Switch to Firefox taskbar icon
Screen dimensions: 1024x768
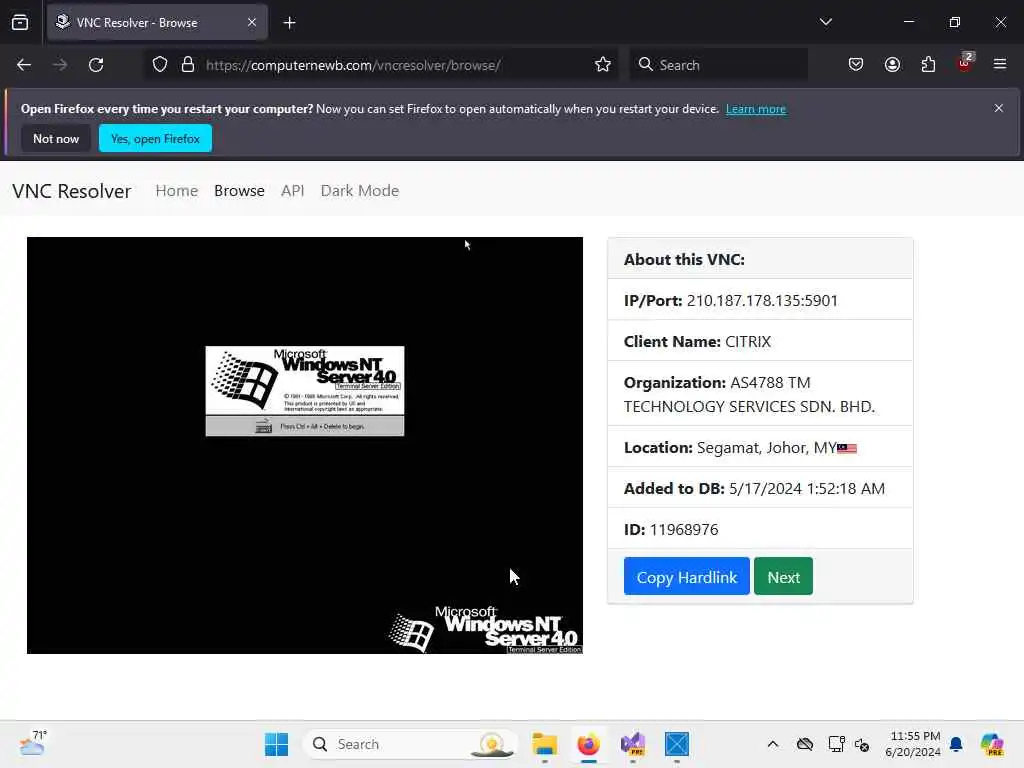588,744
